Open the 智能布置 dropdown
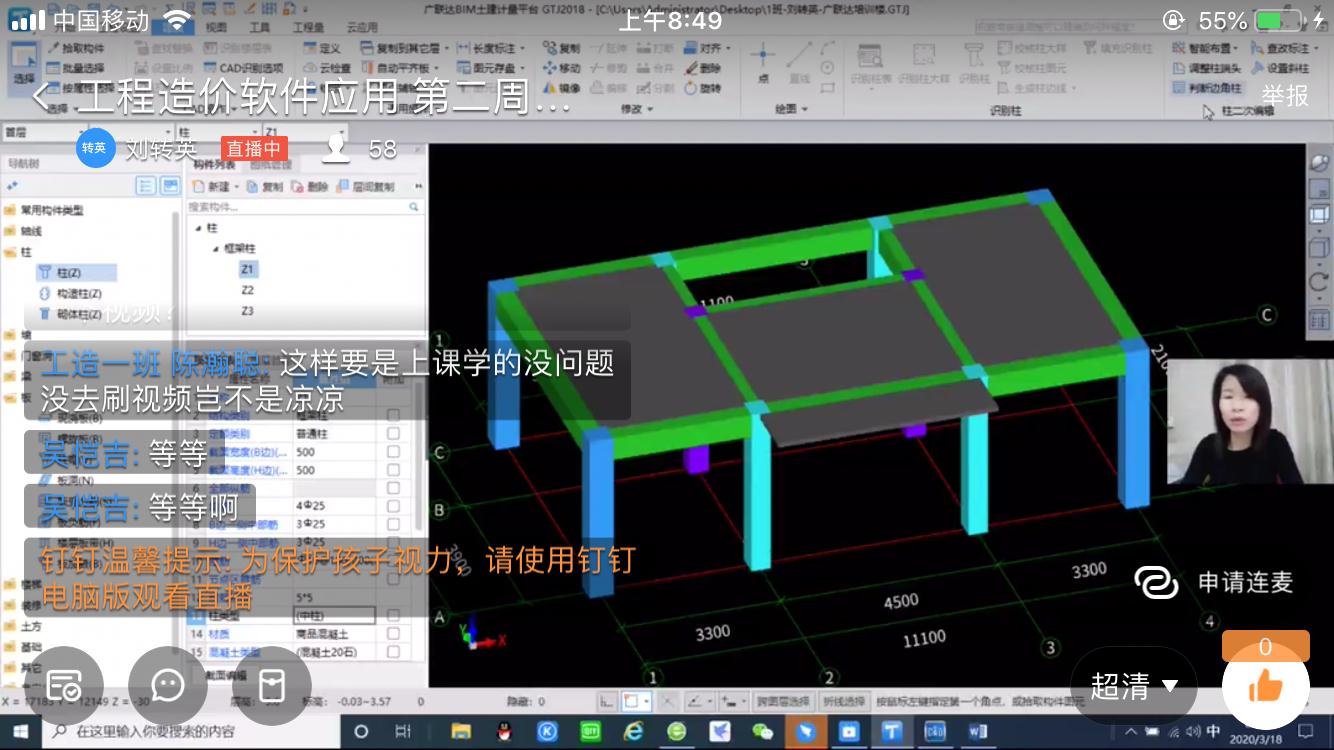The width and height of the screenshot is (1334, 750). pos(1205,48)
